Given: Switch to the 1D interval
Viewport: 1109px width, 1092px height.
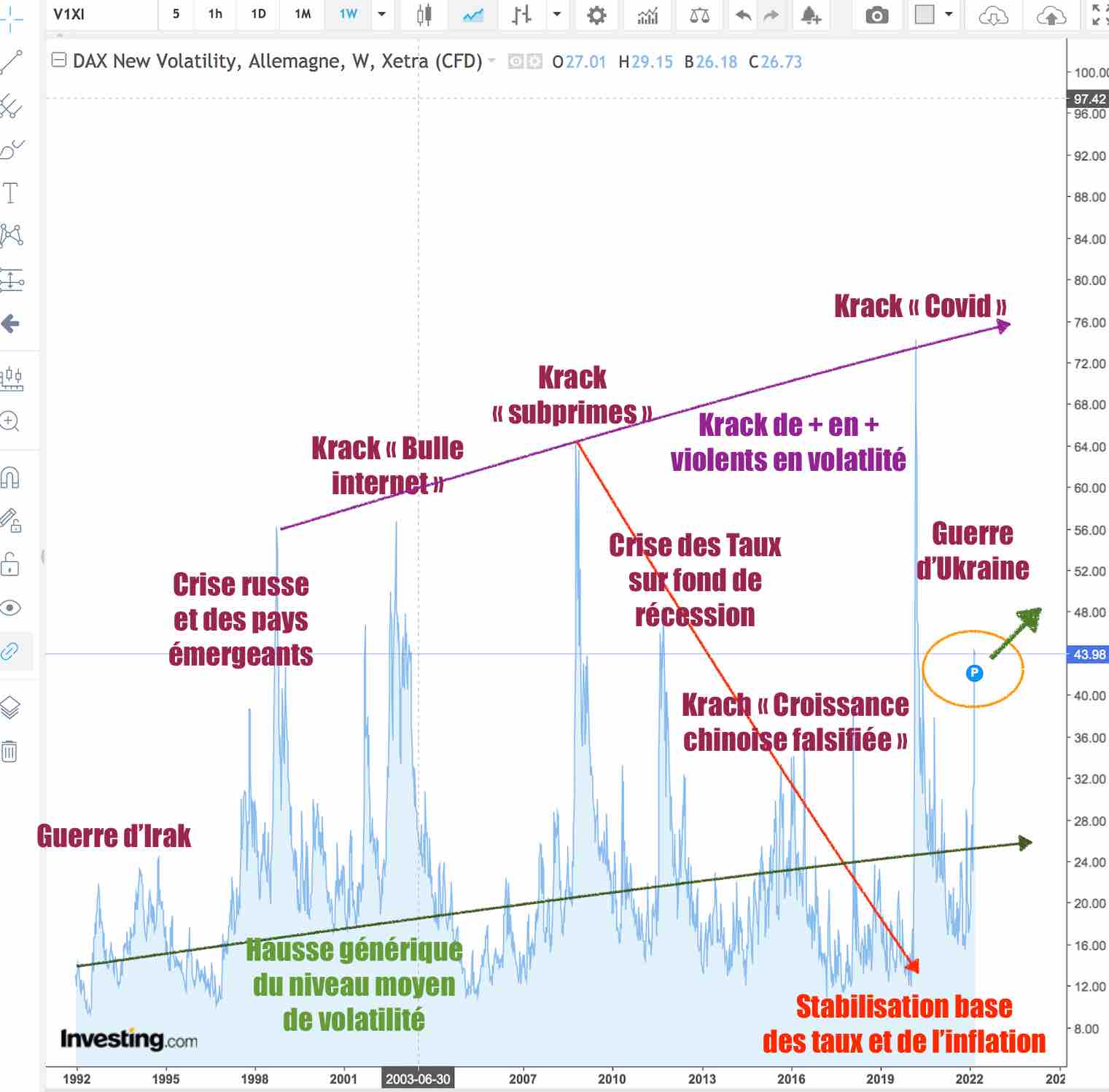Looking at the screenshot, I should [258, 15].
